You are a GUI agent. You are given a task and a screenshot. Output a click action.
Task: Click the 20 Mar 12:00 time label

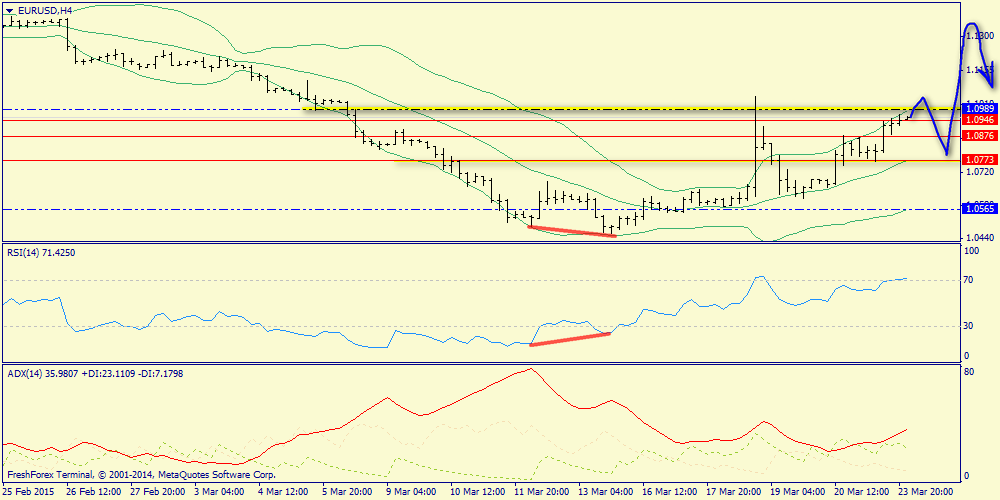tap(863, 492)
